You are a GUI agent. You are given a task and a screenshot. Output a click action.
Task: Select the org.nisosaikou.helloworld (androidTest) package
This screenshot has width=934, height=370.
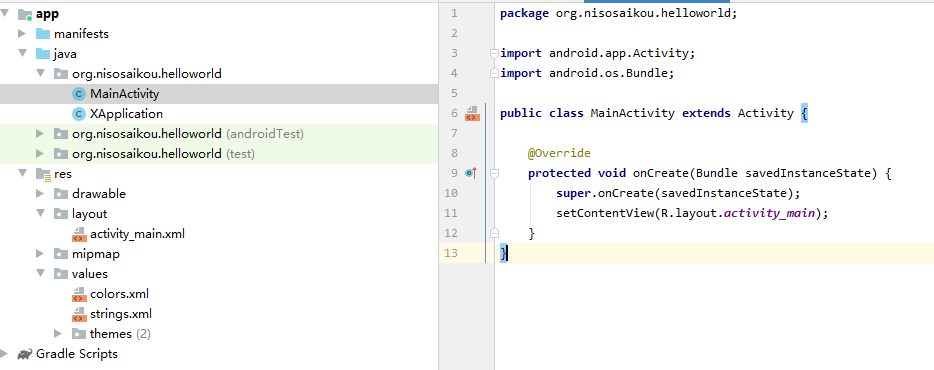tap(188, 133)
